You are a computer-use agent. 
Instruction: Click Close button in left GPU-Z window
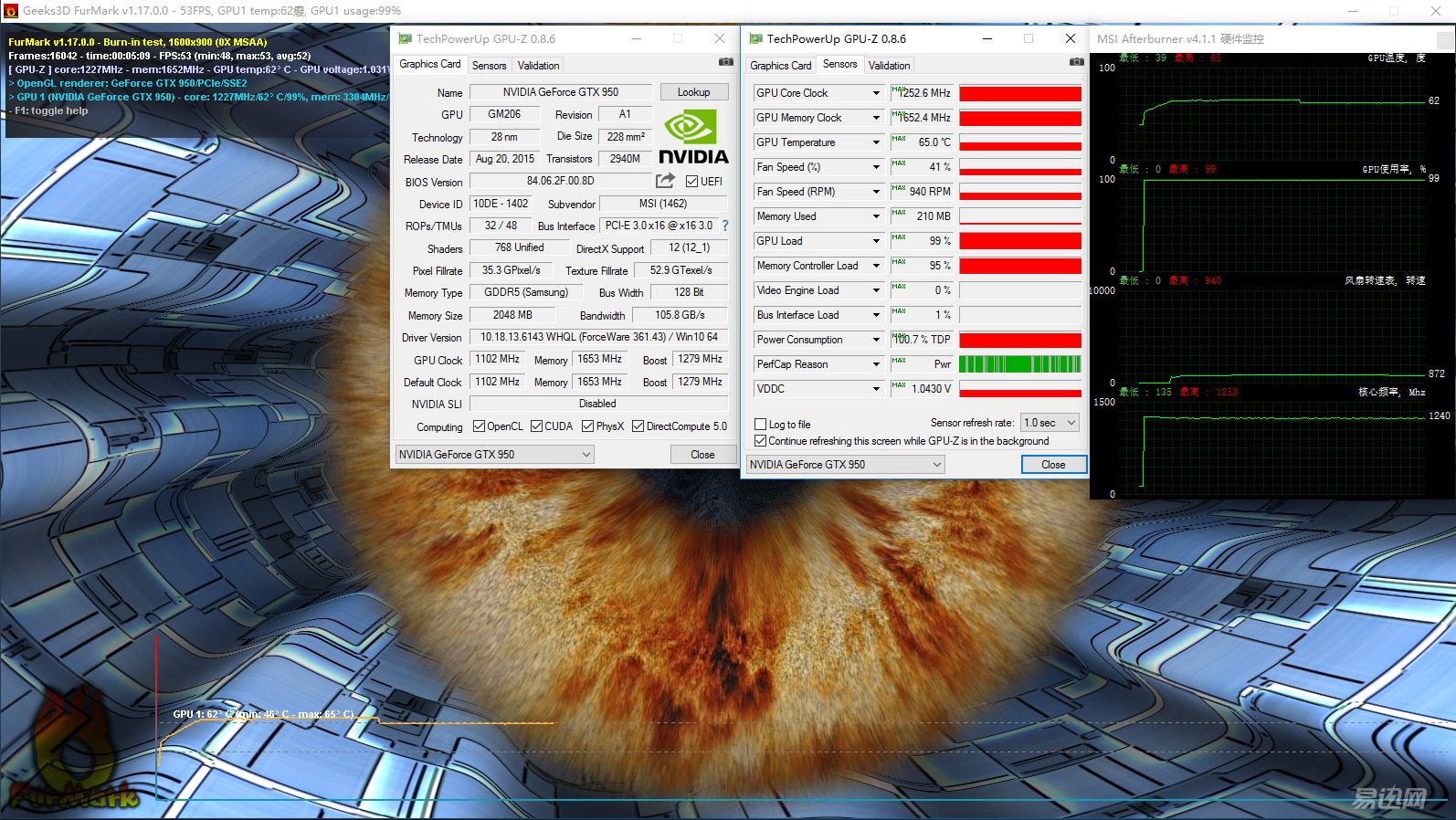tap(702, 455)
